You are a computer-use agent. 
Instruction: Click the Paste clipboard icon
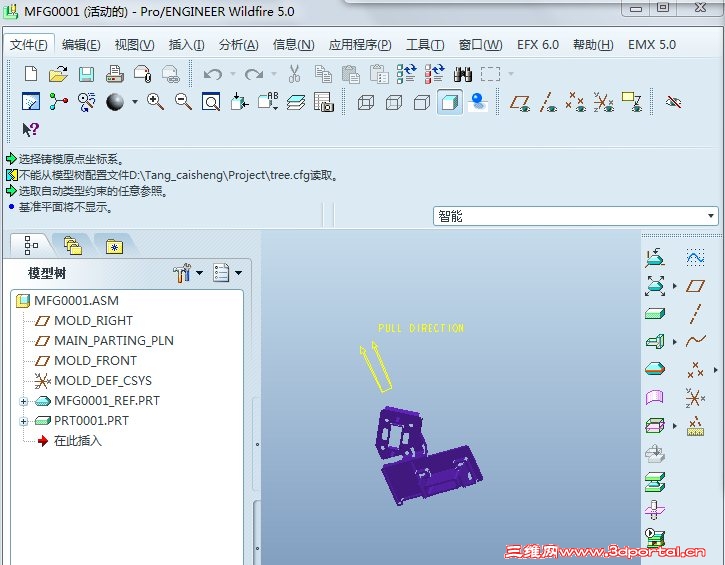[350, 74]
